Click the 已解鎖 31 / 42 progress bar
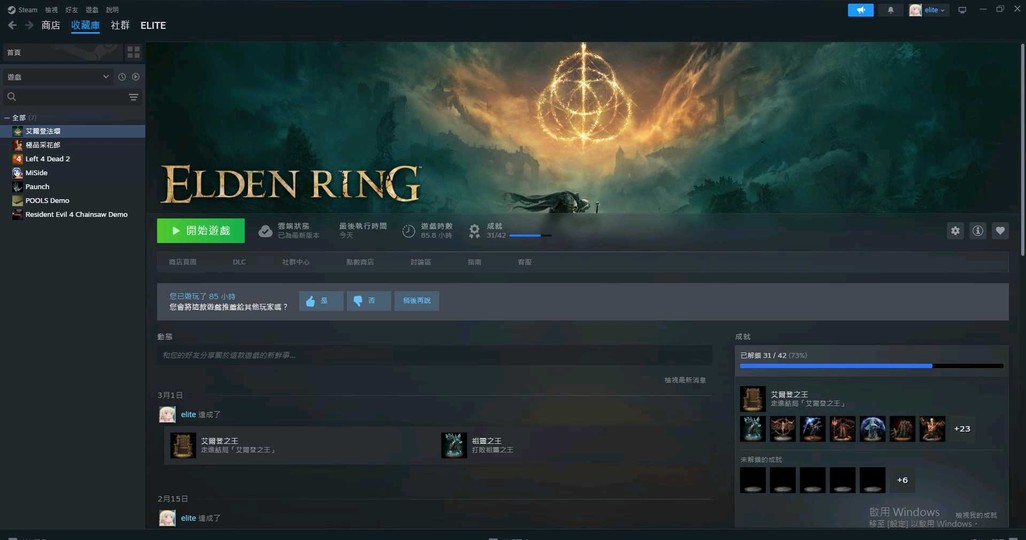 click(x=871, y=366)
